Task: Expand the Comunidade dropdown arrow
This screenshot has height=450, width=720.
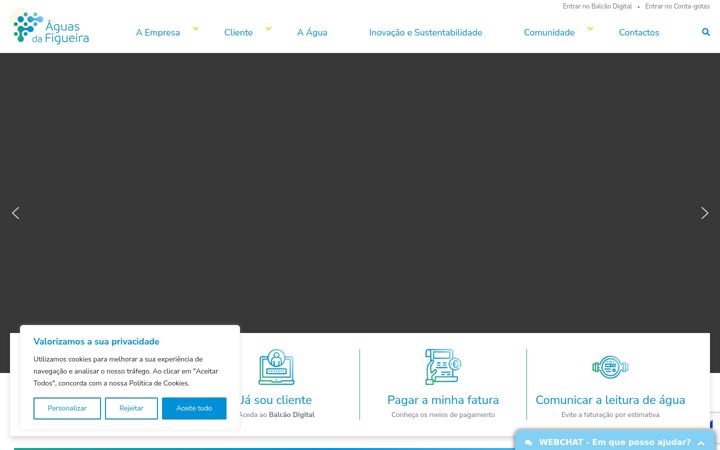Action: coord(590,28)
